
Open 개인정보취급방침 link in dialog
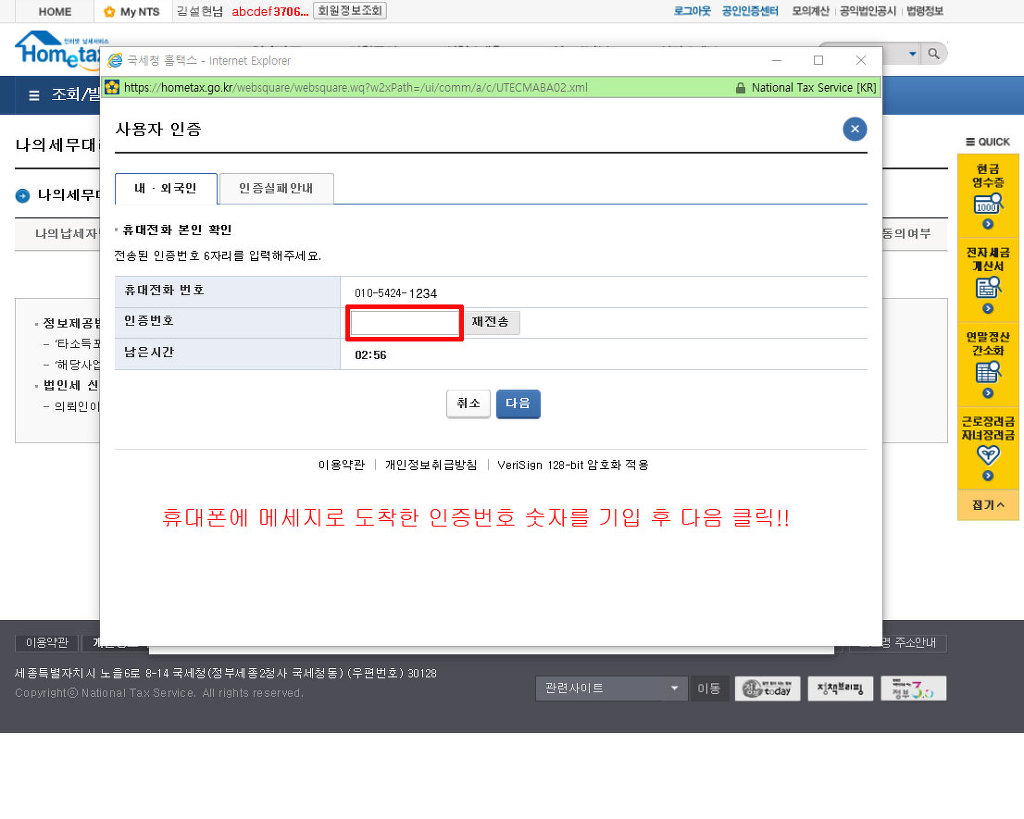[x=431, y=465]
